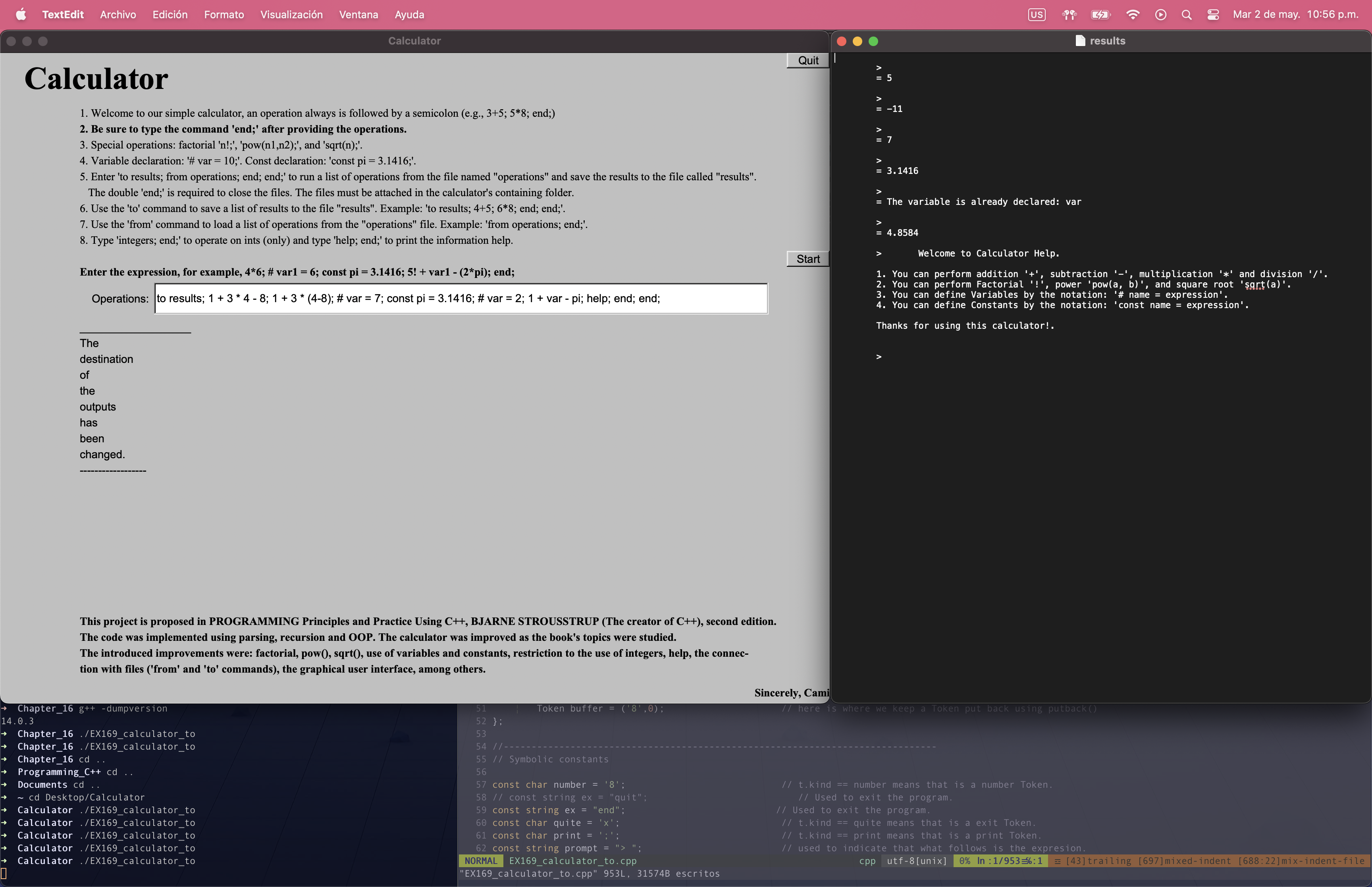
Task: Close the results window
Action: pyautogui.click(x=841, y=41)
